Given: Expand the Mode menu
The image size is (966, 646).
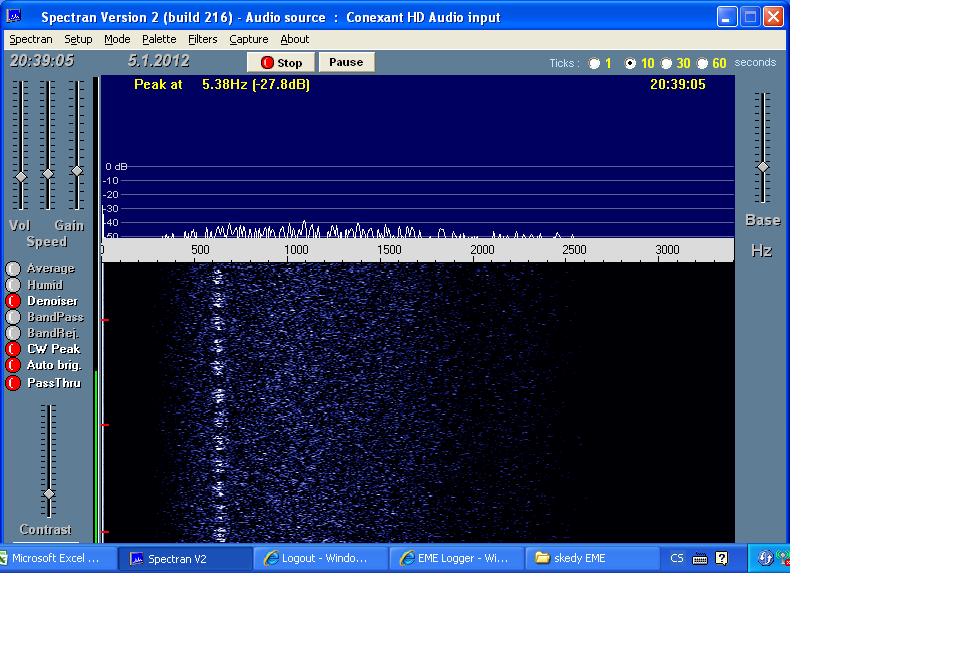Looking at the screenshot, I should (117, 39).
